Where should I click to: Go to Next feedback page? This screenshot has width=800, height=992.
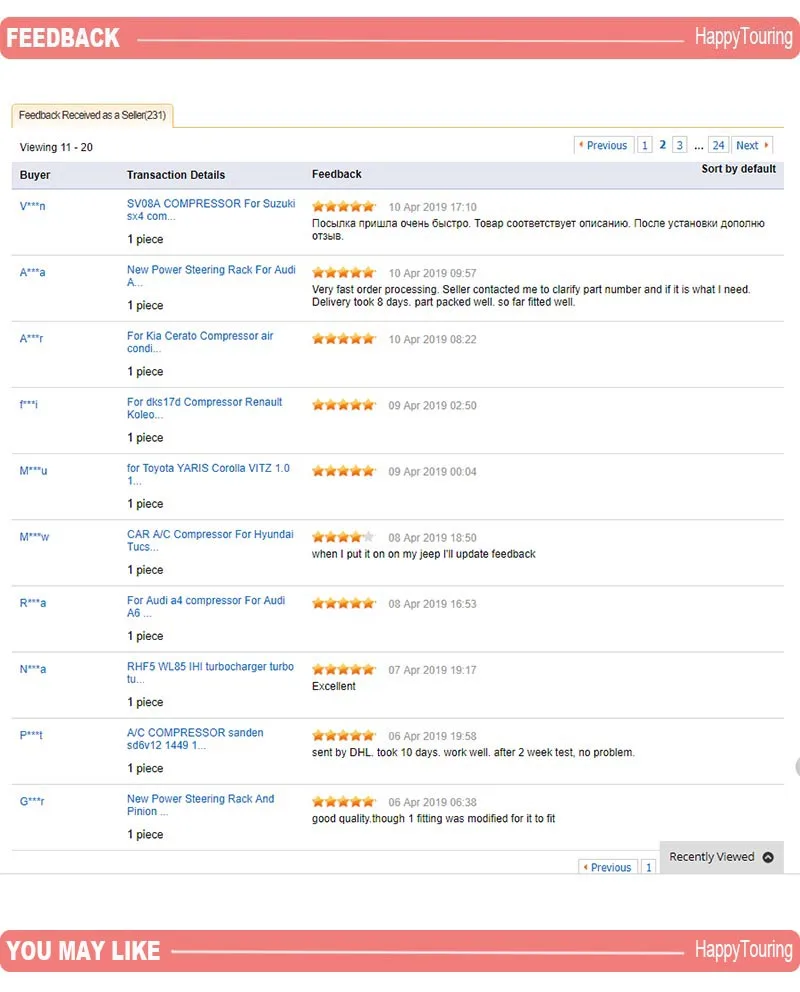click(752, 146)
